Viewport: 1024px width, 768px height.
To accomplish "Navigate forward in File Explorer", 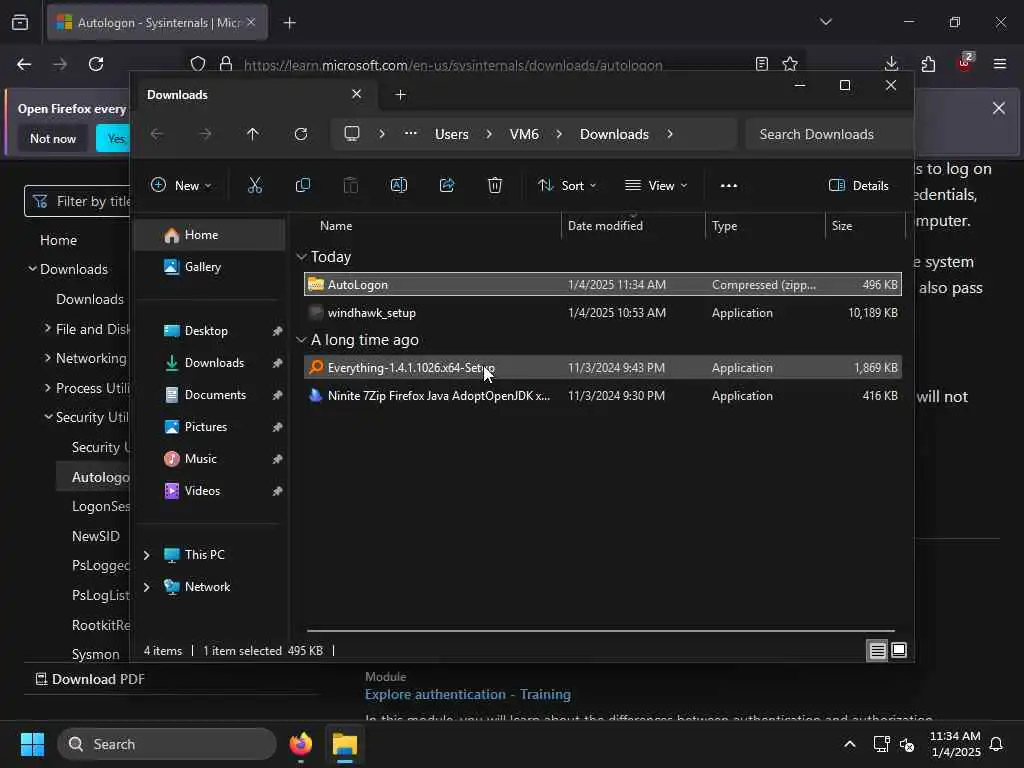I will point(205,134).
